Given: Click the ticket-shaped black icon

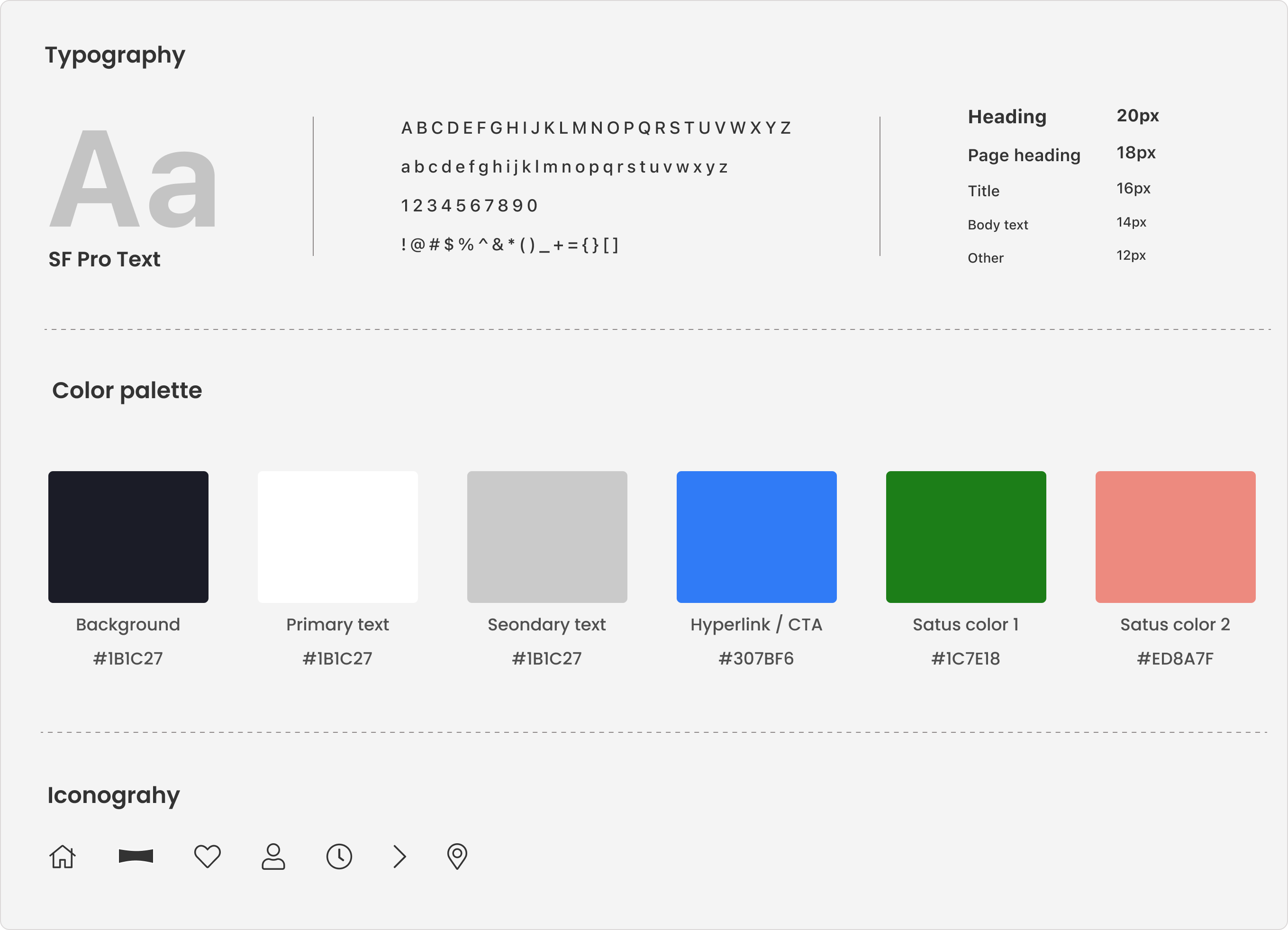Looking at the screenshot, I should click(136, 856).
